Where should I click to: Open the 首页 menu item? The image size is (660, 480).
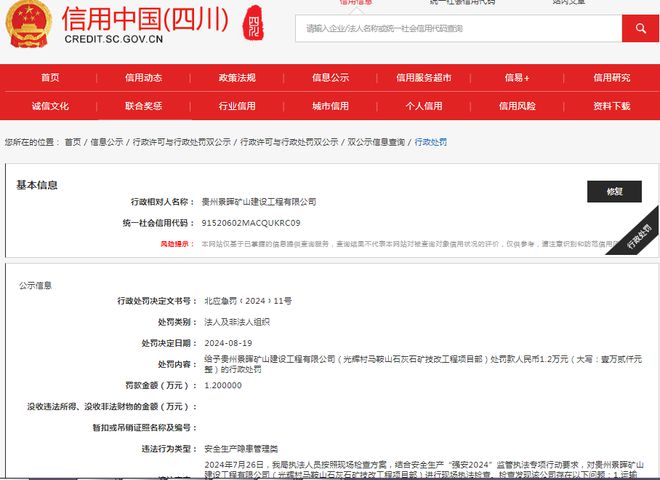pyautogui.click(x=50, y=78)
